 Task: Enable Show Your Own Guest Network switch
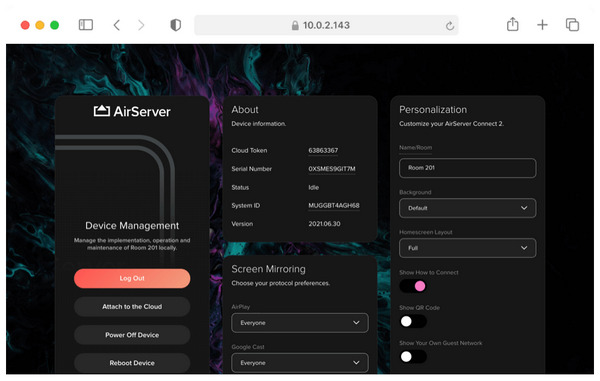pyautogui.click(x=413, y=357)
